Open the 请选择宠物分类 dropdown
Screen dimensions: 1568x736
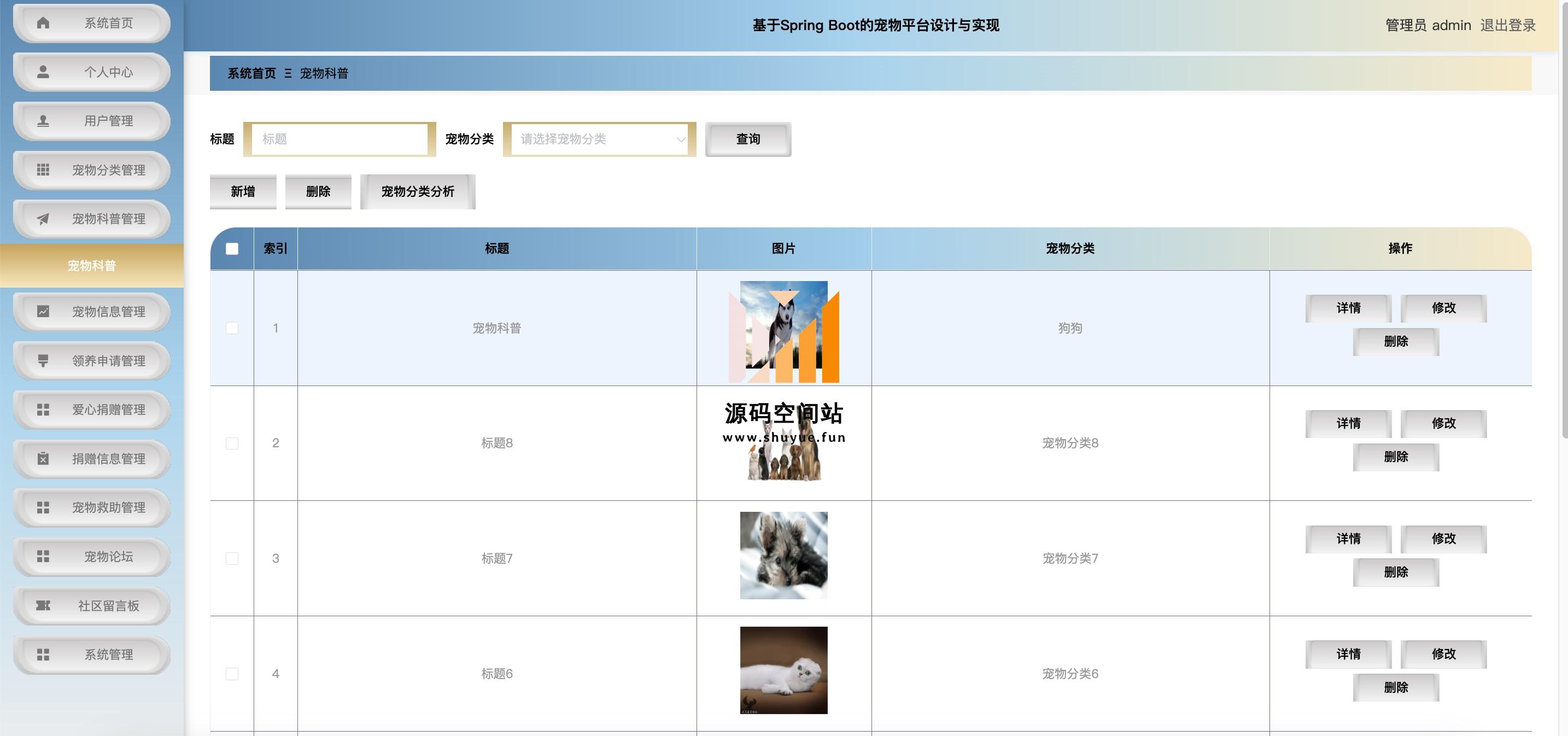600,139
